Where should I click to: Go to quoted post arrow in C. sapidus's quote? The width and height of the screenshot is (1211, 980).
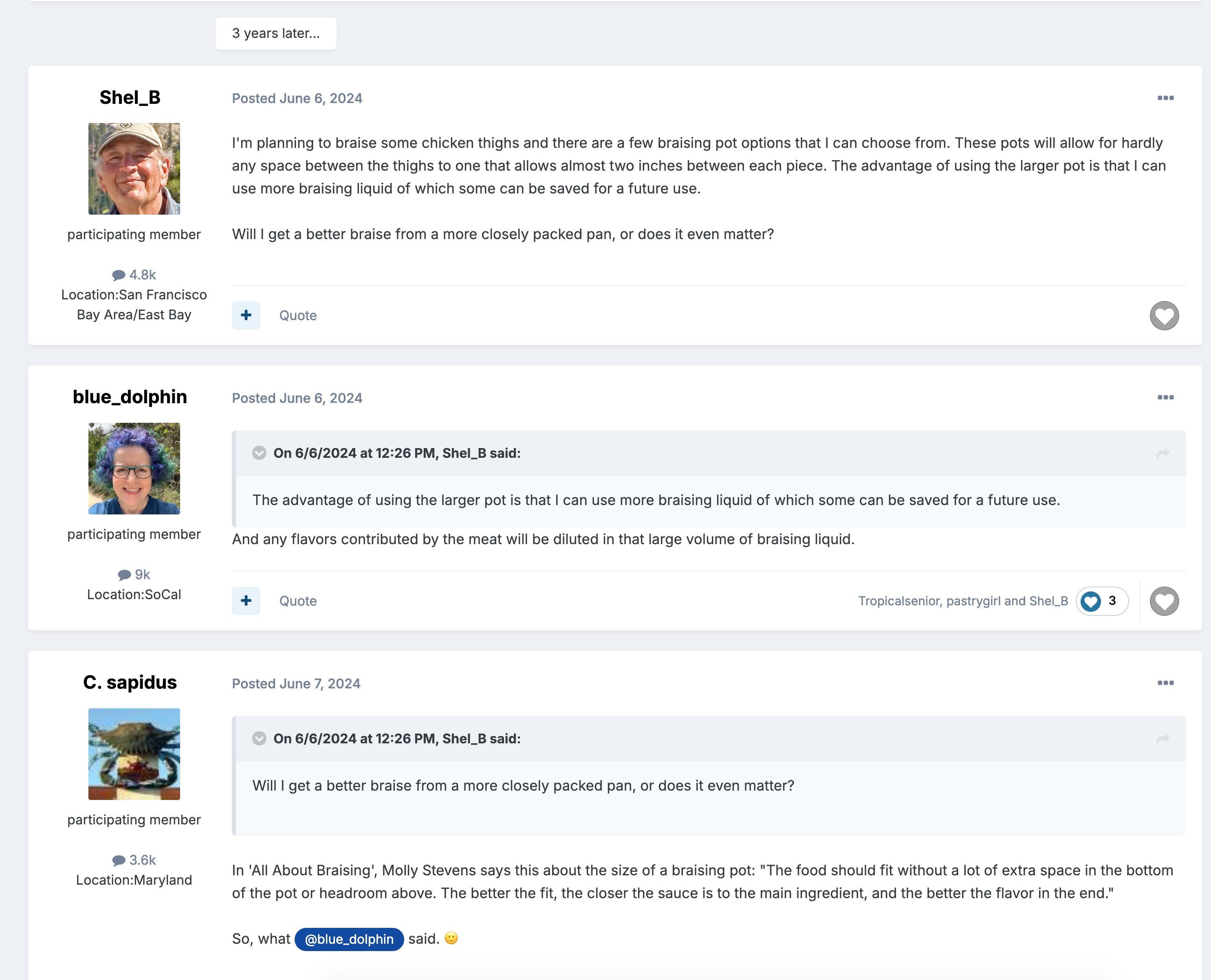1163,739
